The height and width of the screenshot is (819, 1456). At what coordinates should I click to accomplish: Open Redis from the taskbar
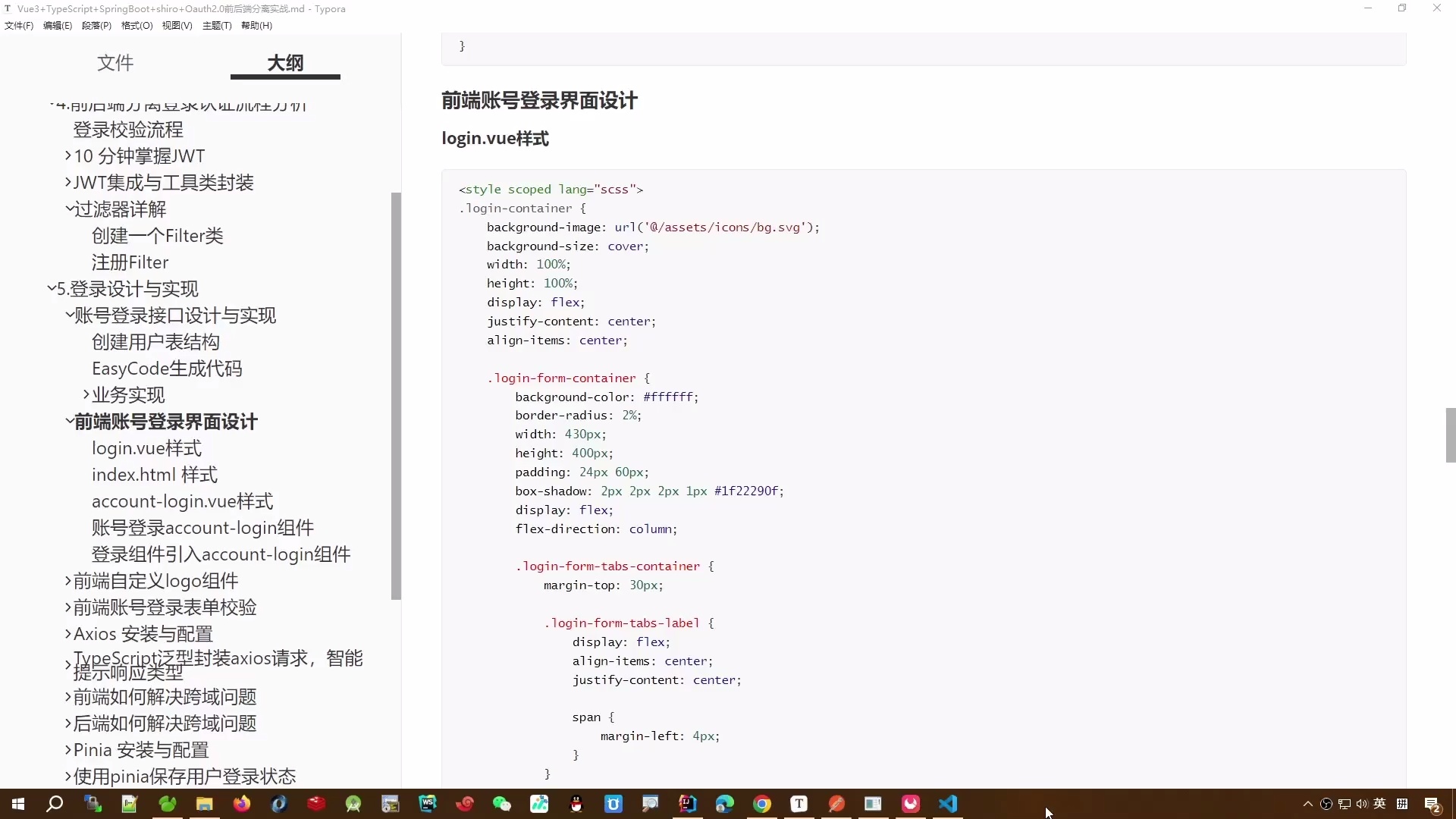click(315, 804)
